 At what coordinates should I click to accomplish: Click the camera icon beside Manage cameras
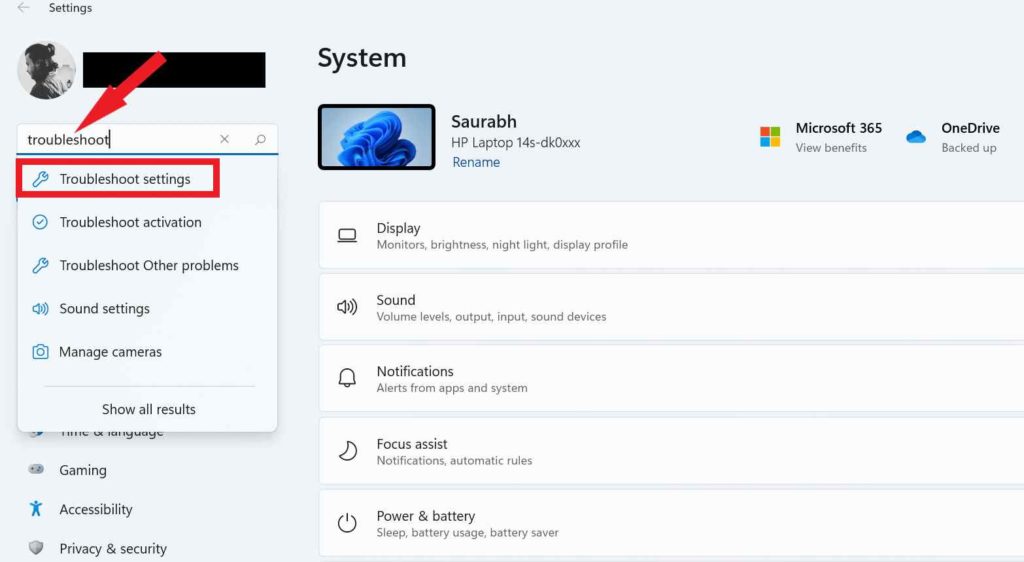(40, 352)
